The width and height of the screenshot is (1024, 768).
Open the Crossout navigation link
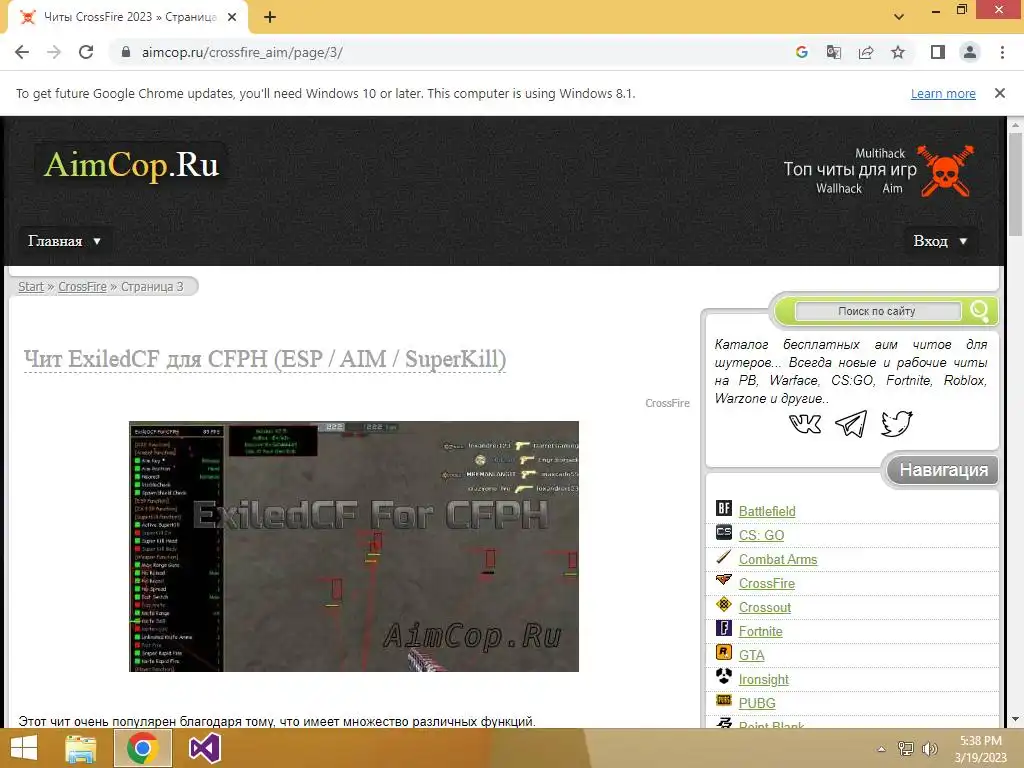coord(765,607)
